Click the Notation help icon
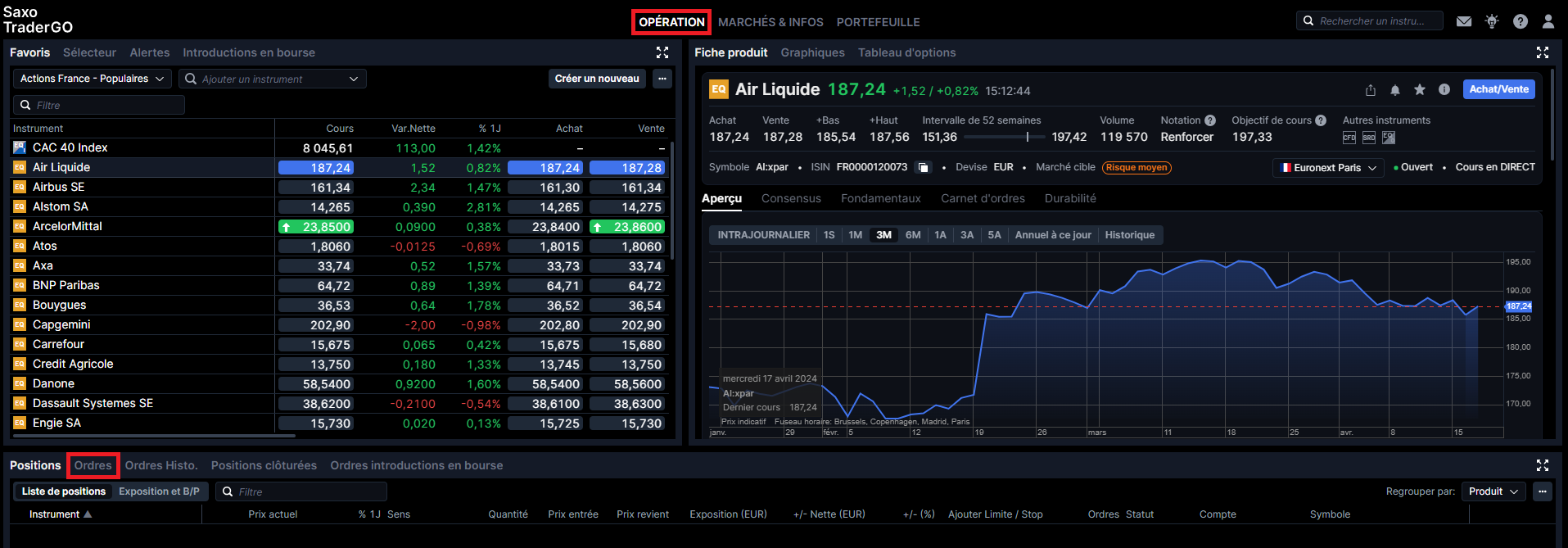Screen dimensions: 1568x548 [1210, 120]
